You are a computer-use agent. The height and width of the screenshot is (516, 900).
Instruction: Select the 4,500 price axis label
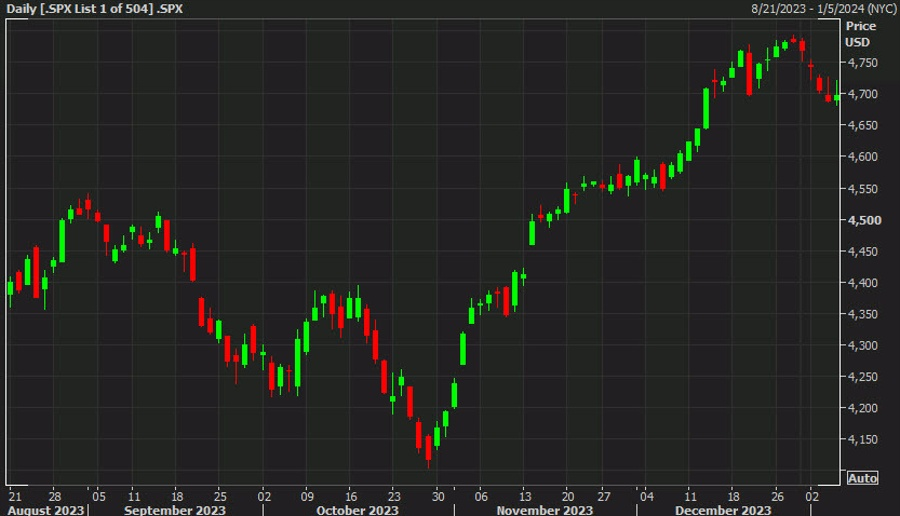click(x=864, y=220)
